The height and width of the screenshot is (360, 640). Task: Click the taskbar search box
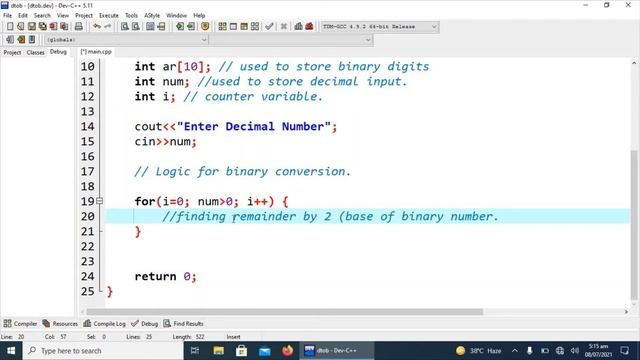tap(103, 351)
